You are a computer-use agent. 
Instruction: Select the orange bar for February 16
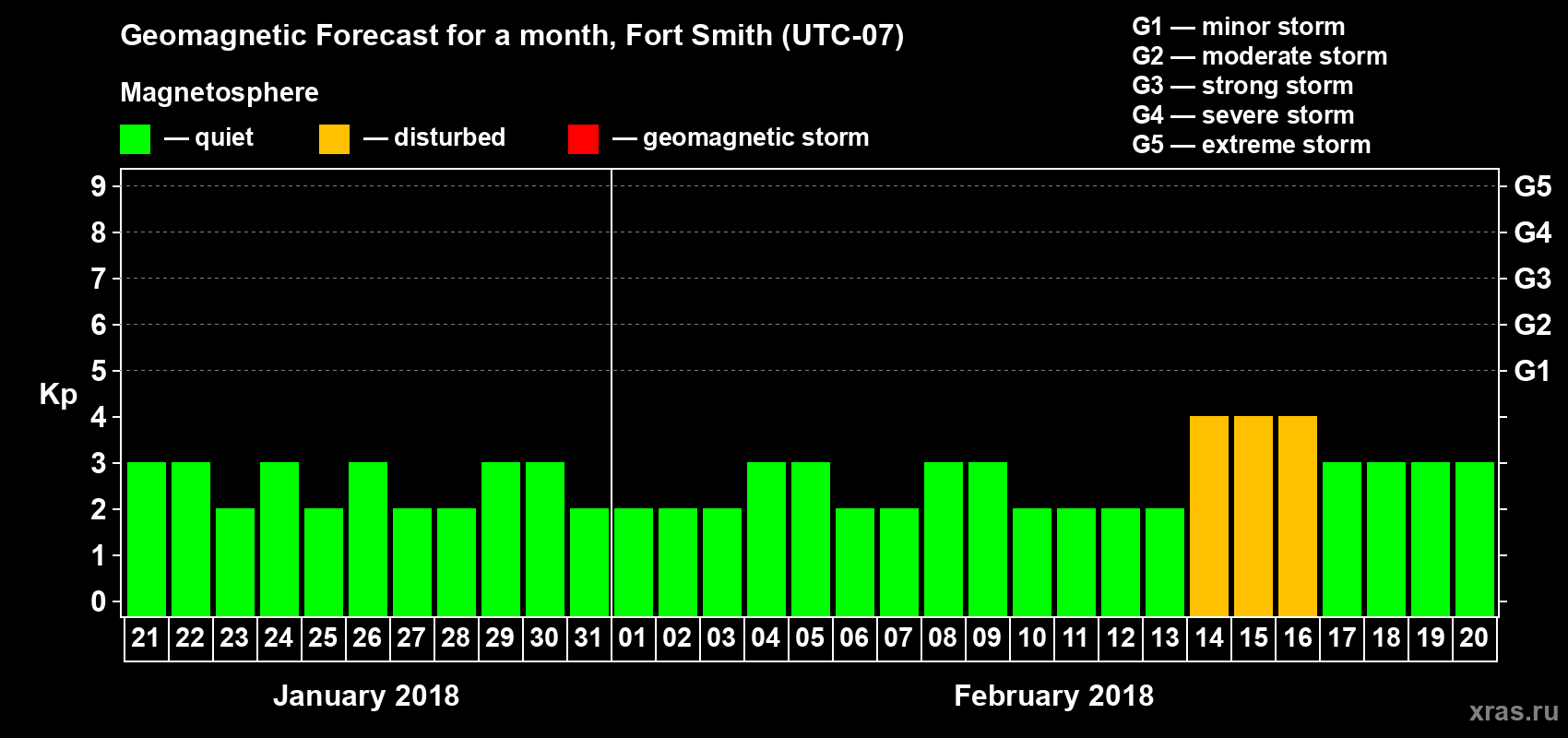click(x=1298, y=516)
